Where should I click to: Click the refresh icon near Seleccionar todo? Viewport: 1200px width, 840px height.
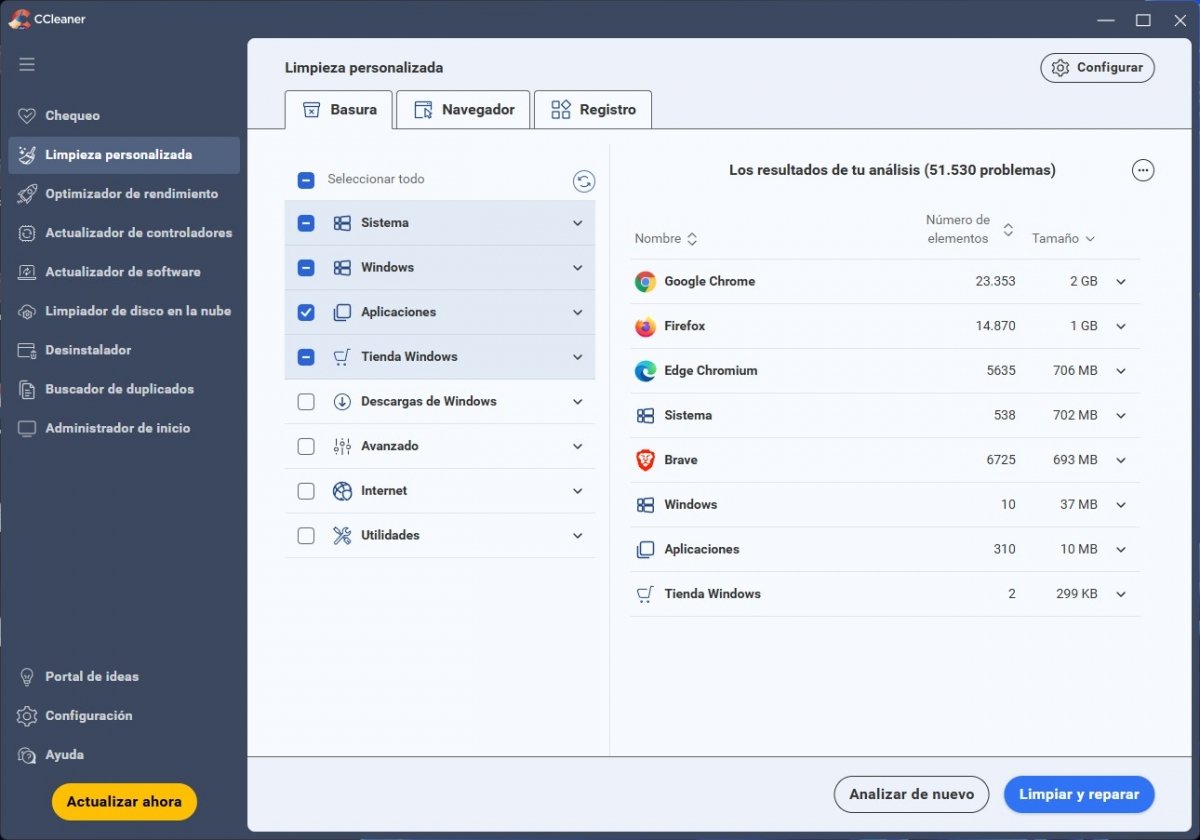(584, 180)
